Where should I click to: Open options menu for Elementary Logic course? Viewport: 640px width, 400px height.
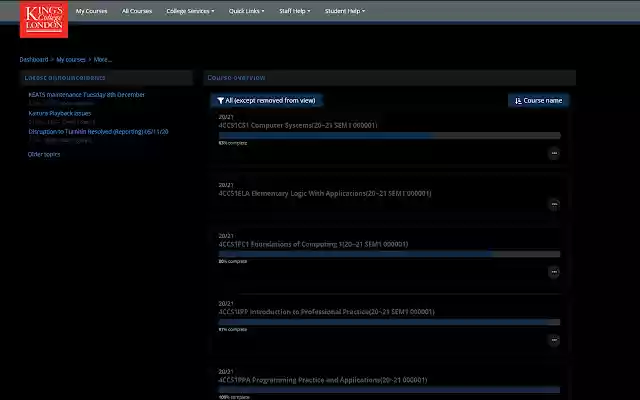pos(554,204)
